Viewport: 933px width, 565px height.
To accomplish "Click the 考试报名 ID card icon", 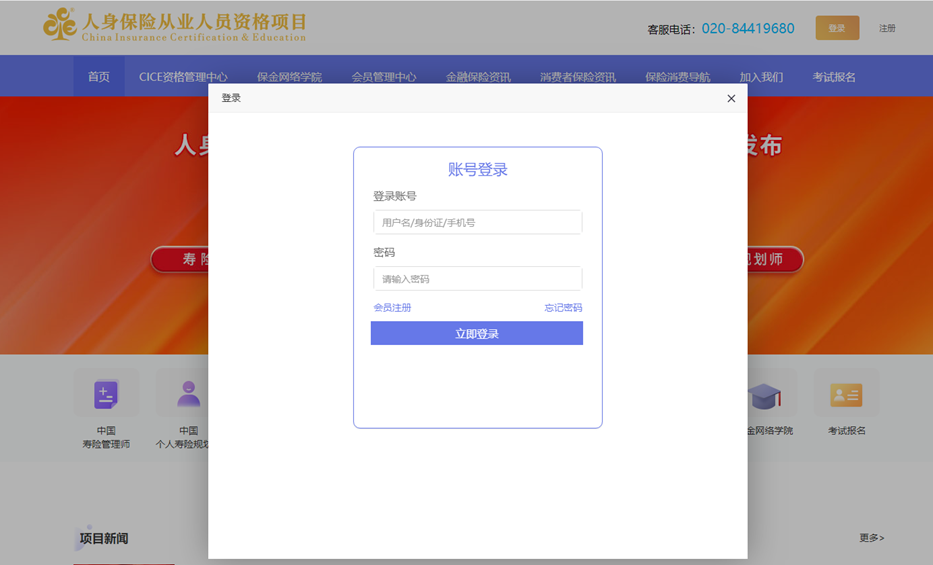I will [x=846, y=395].
